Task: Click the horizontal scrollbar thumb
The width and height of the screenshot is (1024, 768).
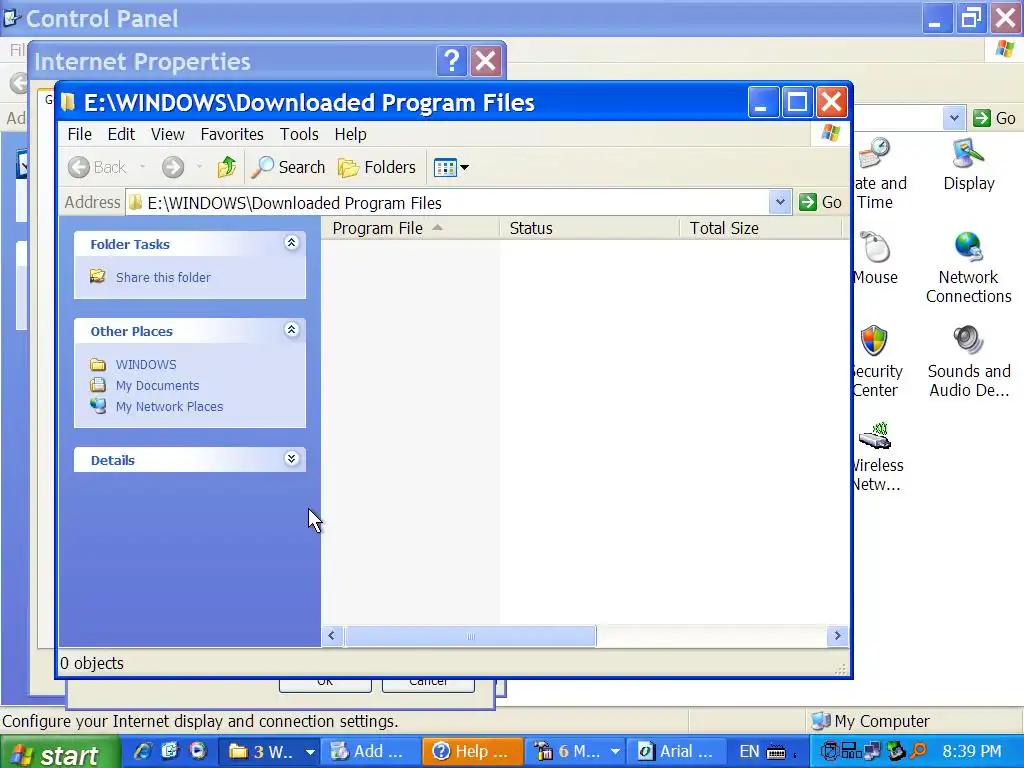Action: [470, 635]
